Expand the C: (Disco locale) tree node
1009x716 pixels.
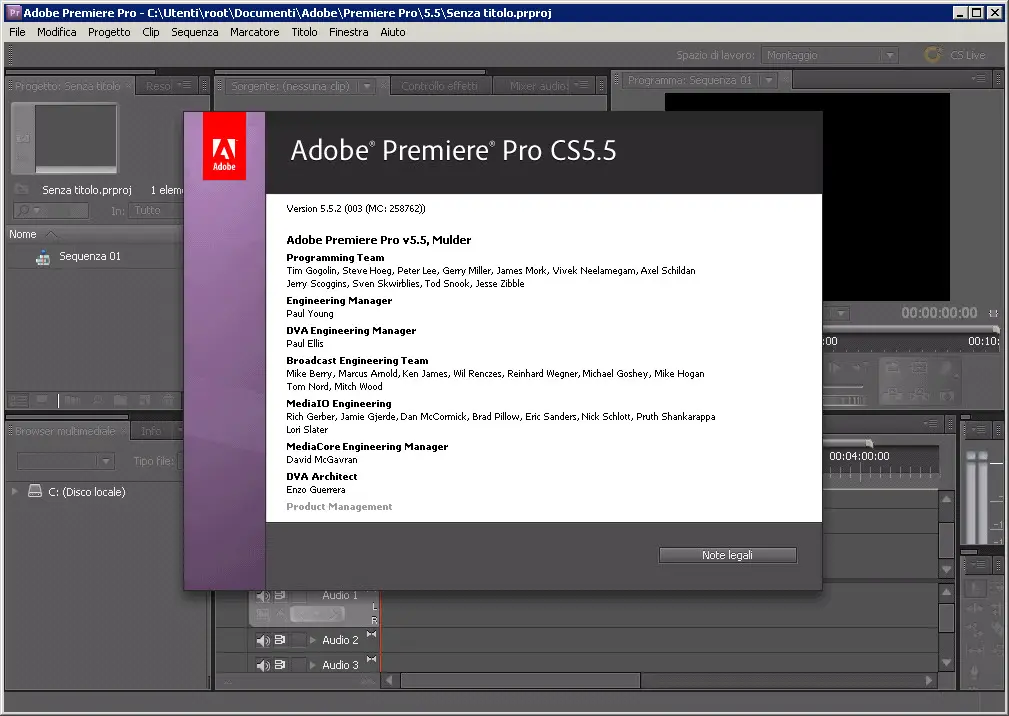[15, 492]
